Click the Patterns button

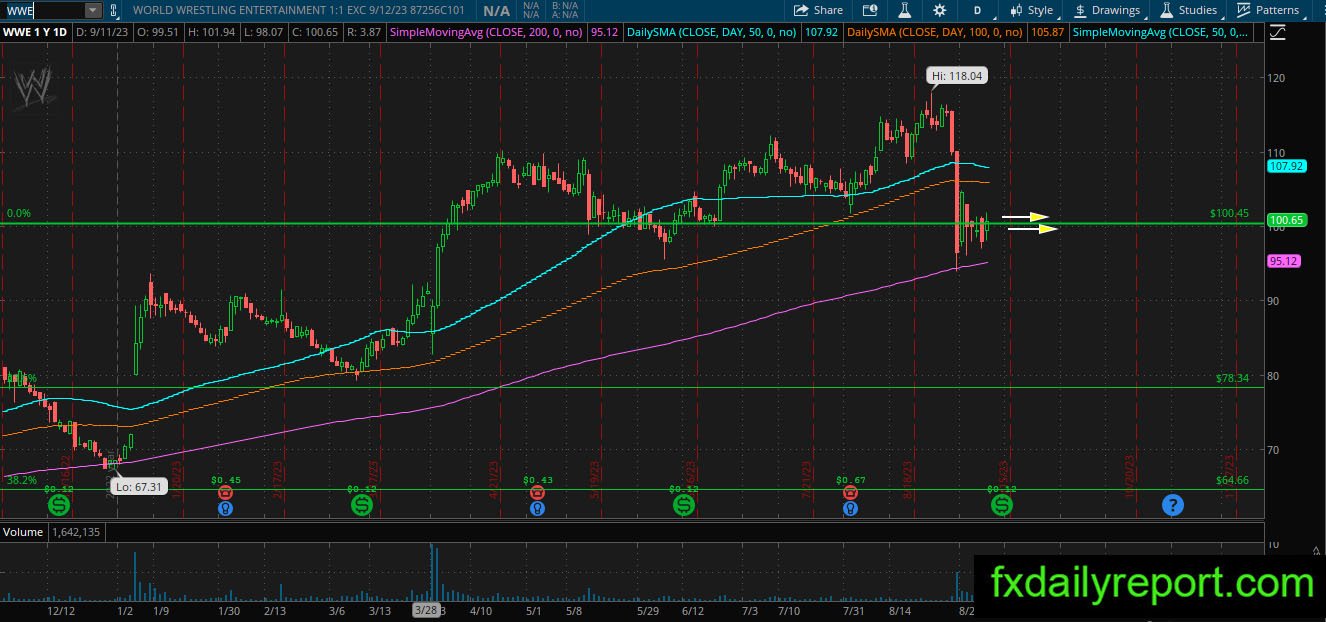coord(1268,10)
